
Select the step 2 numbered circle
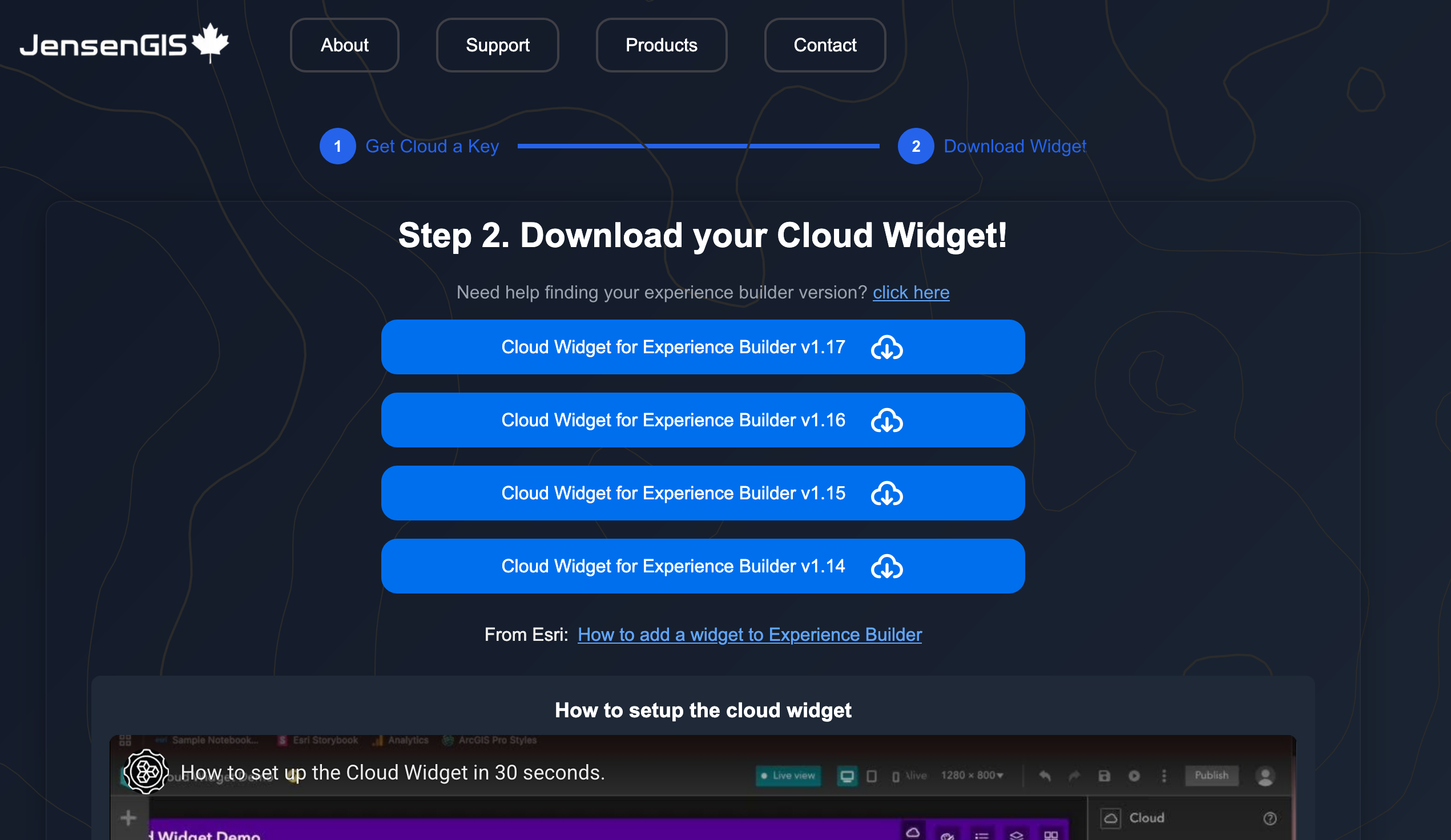(x=915, y=146)
